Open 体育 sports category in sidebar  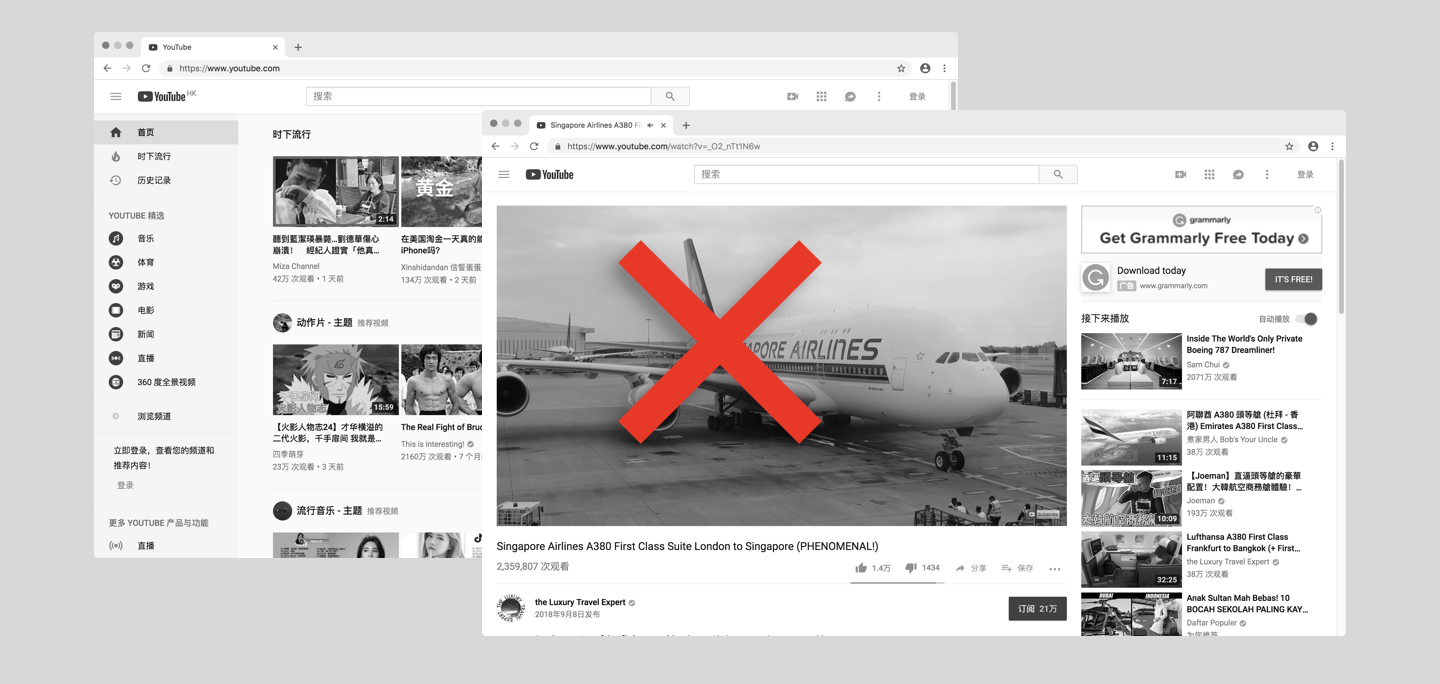[166, 262]
